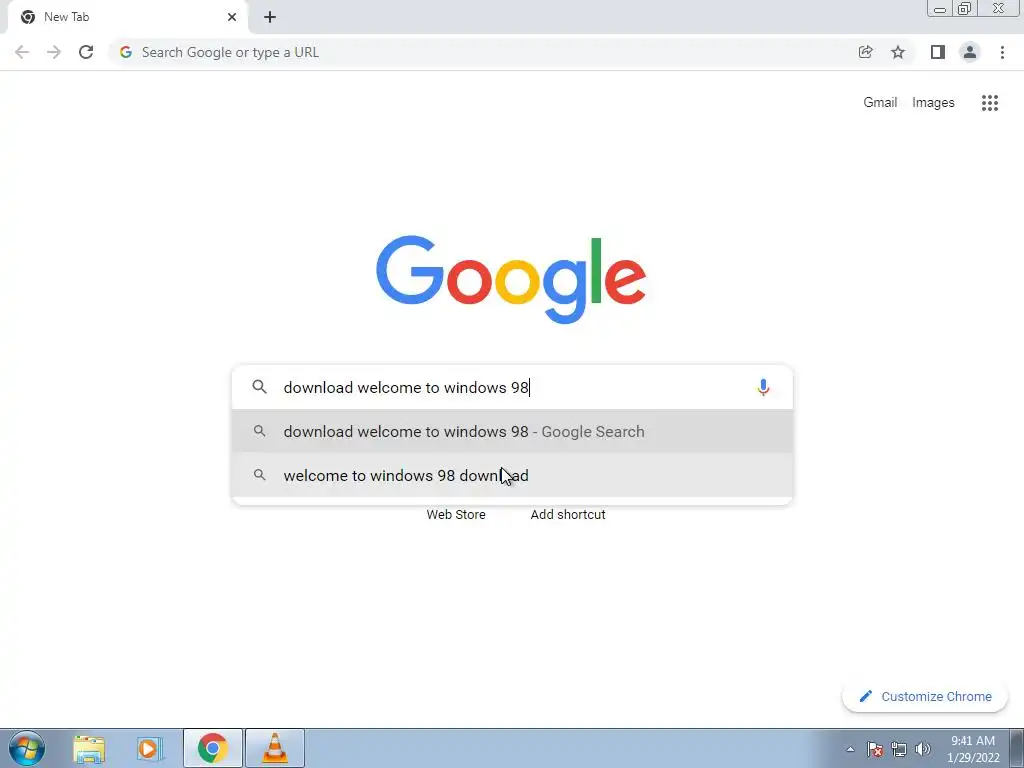The image size is (1024, 768).
Task: Open the profile avatar menu
Action: tap(970, 52)
